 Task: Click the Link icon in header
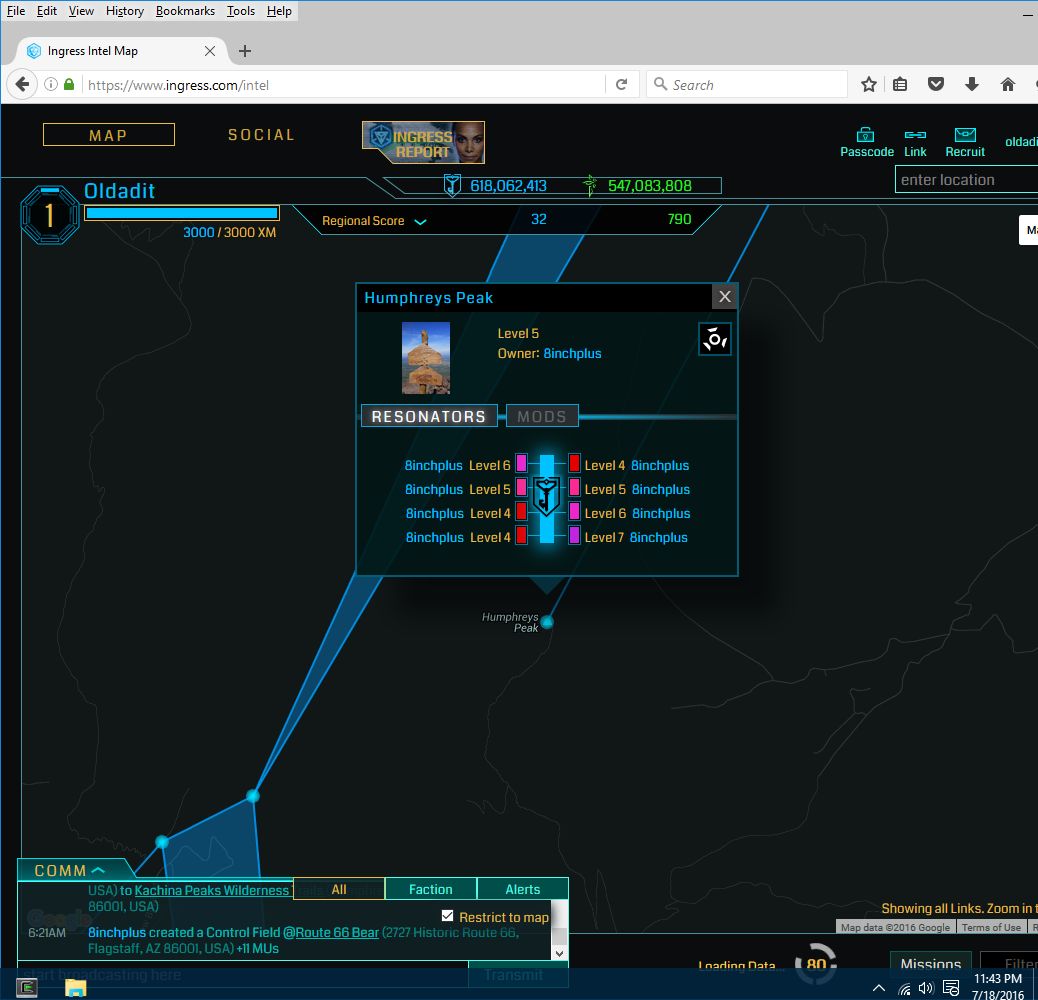click(915, 135)
